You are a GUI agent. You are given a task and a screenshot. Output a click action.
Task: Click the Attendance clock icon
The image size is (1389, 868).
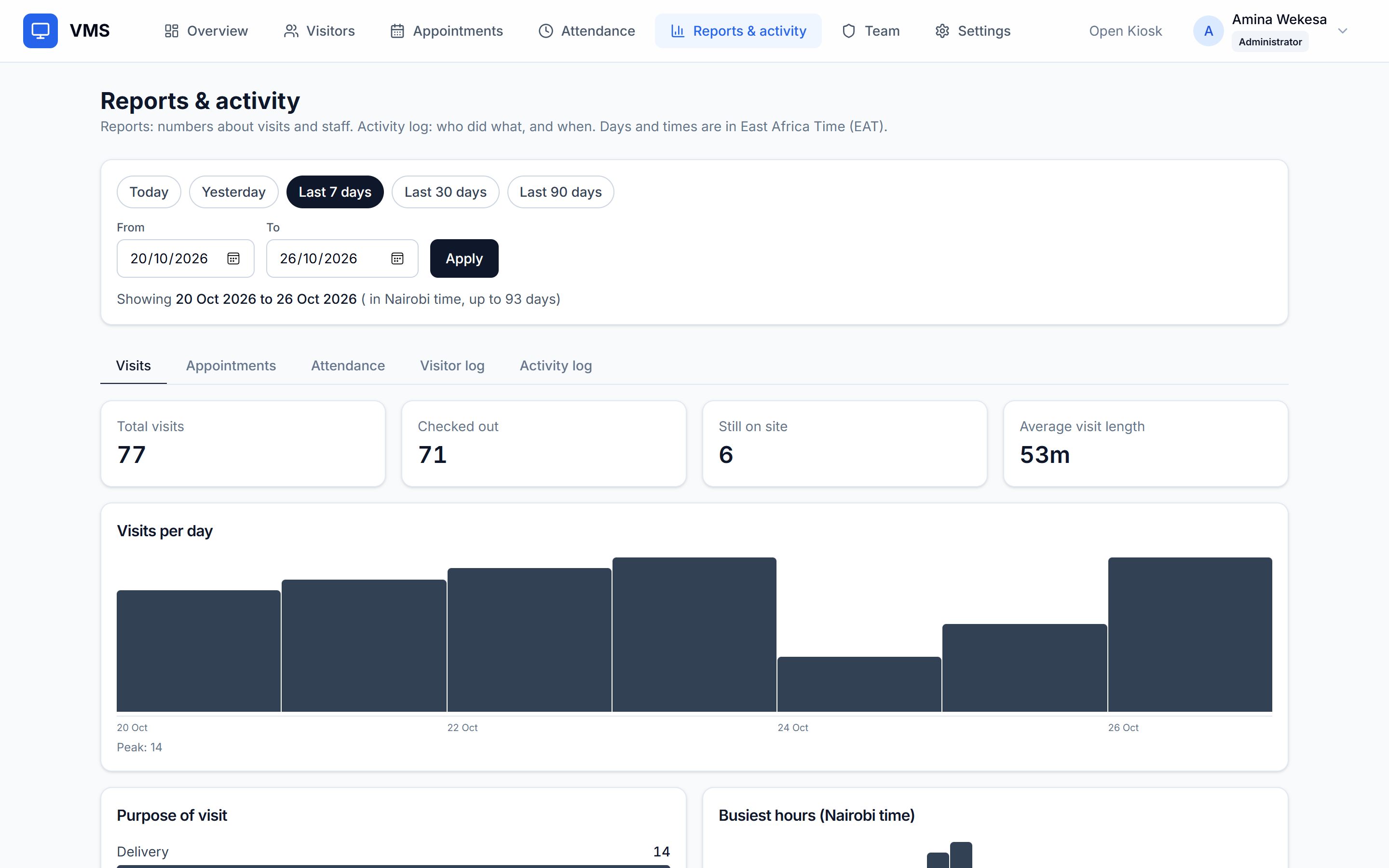(x=546, y=31)
